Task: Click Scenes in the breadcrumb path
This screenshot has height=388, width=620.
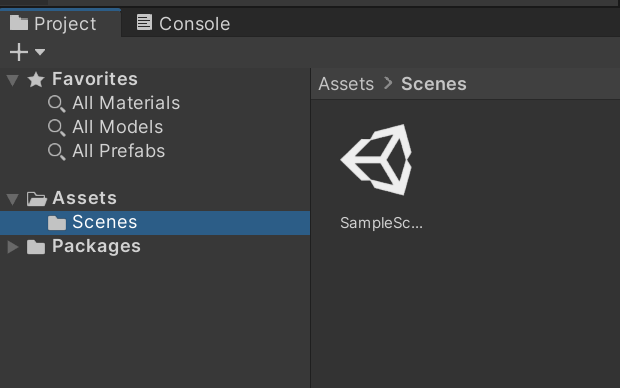Action: [434, 84]
